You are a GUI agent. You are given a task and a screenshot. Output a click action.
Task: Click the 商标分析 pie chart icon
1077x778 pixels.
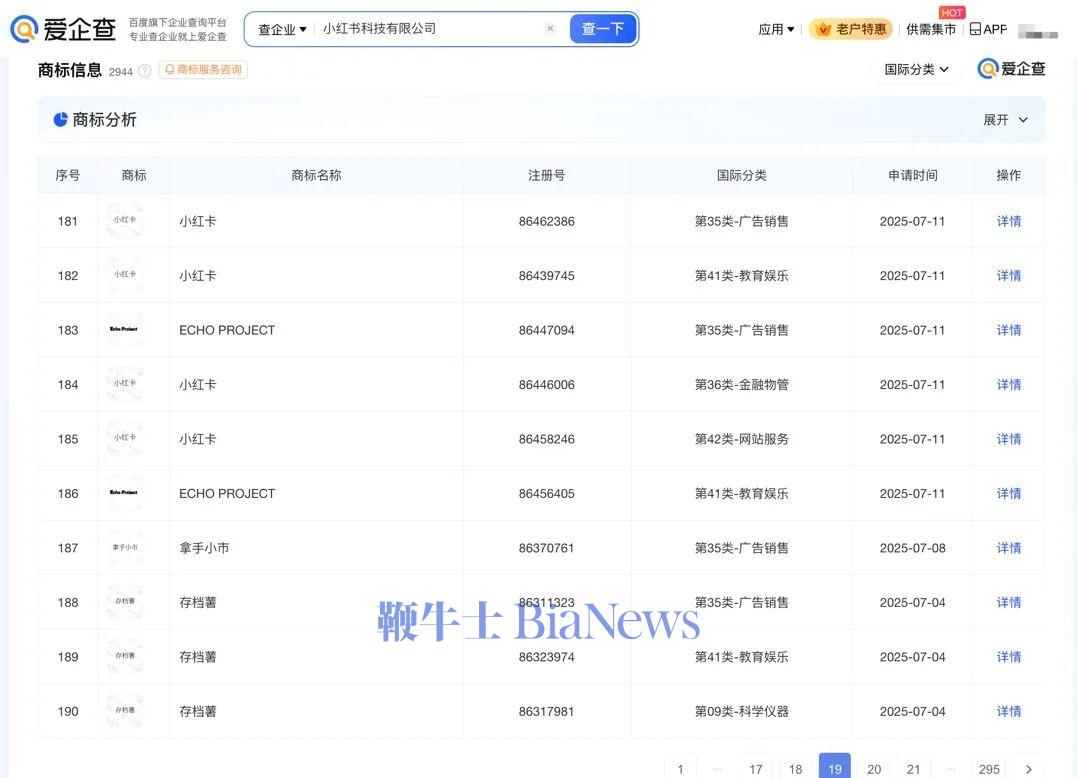61,120
